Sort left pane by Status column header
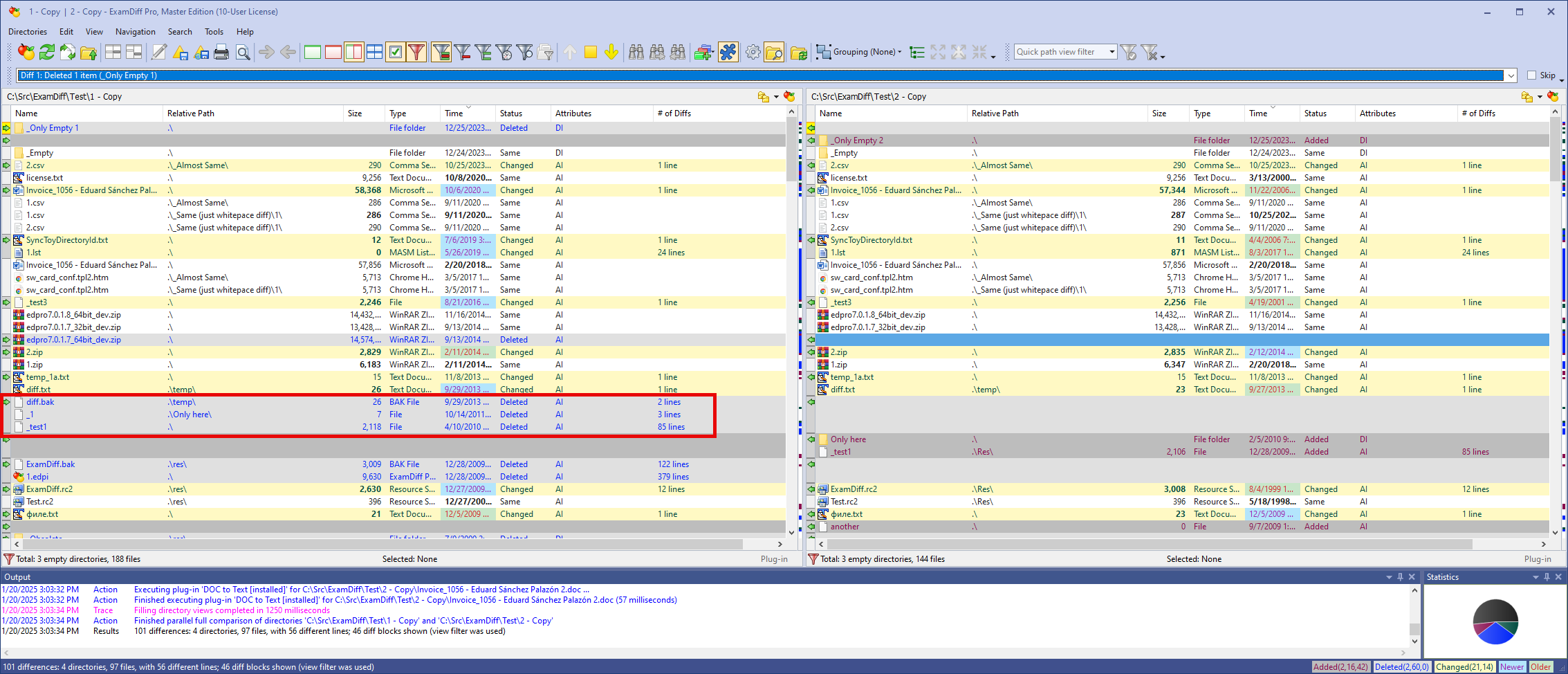1568x674 pixels. point(523,113)
